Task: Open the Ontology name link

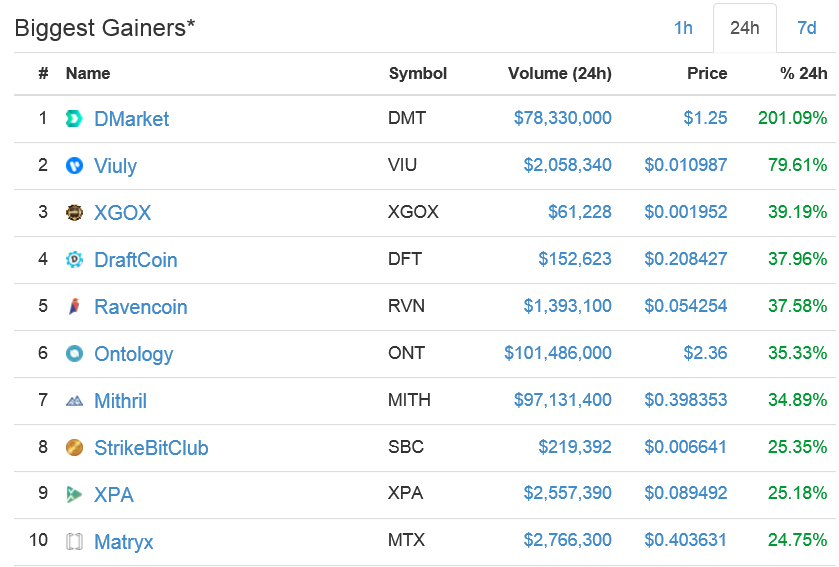Action: pyautogui.click(x=133, y=354)
